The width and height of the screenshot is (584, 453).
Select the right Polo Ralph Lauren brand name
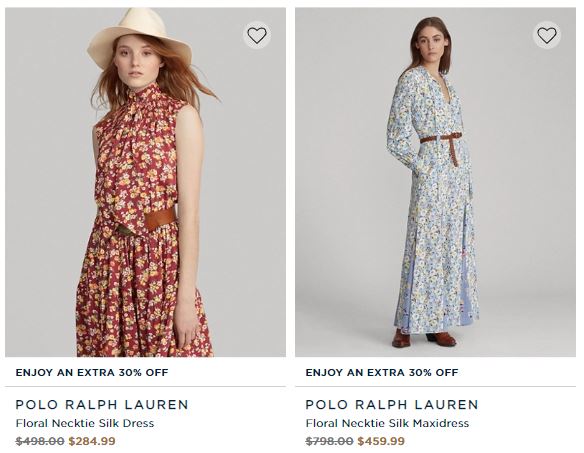392,405
